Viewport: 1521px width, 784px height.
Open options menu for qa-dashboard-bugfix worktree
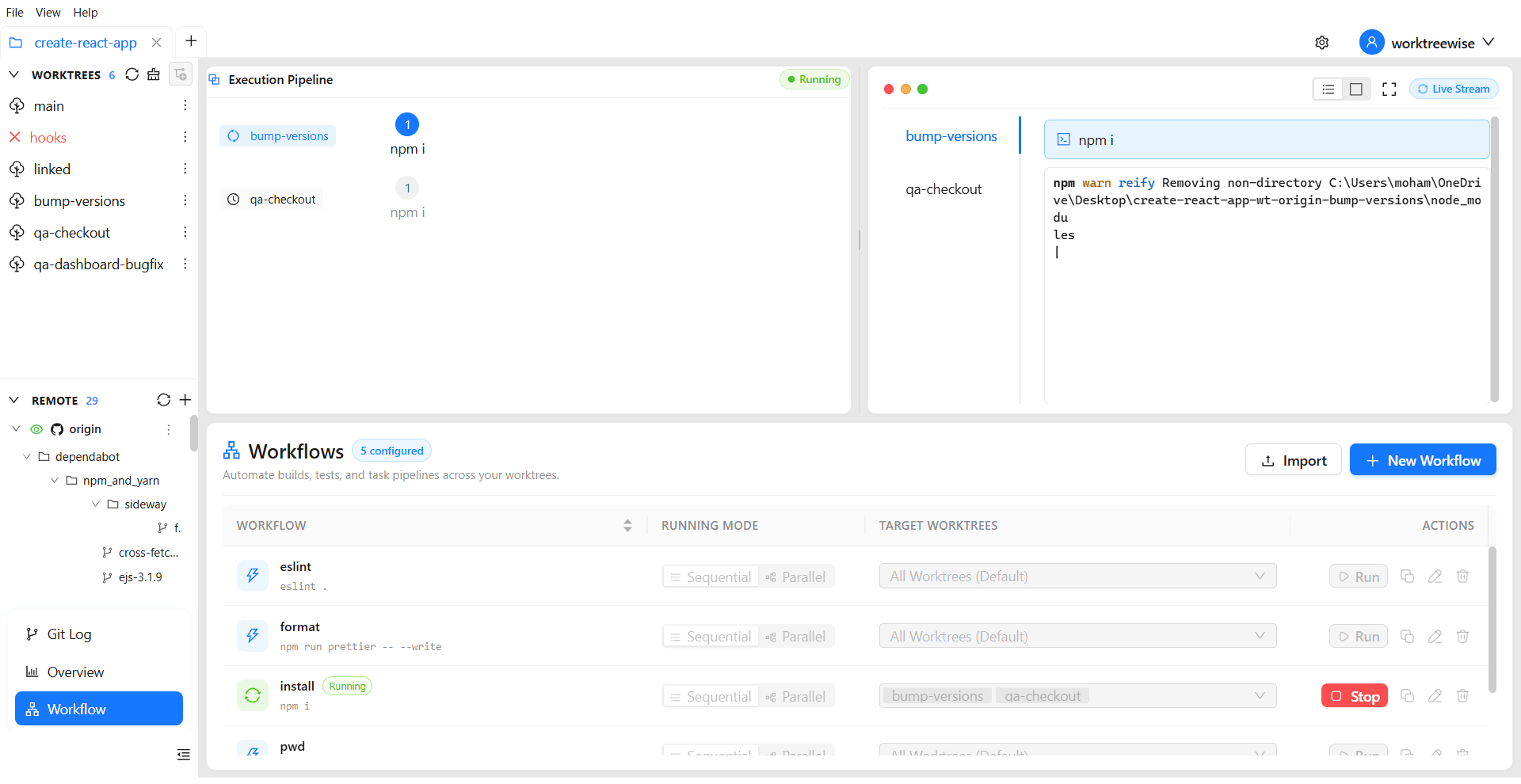pyautogui.click(x=185, y=264)
